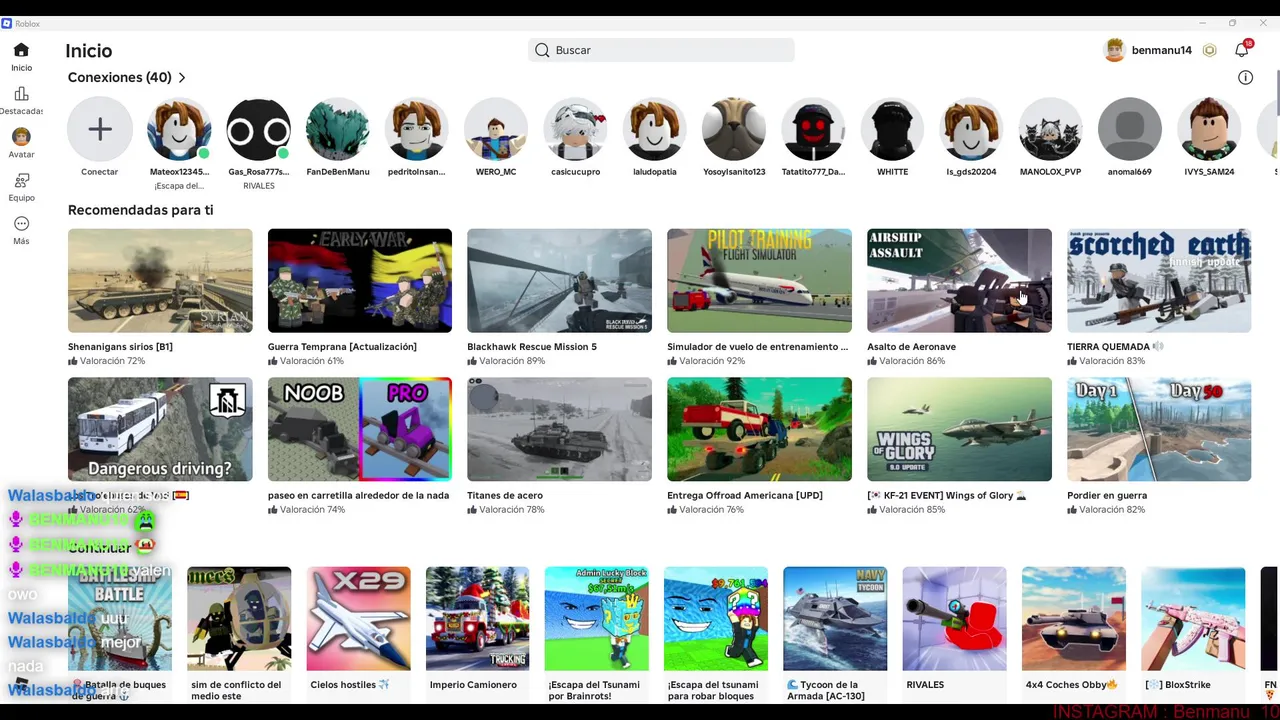
Task: Open FanDeBenManu friend avatar
Action: click(338, 129)
